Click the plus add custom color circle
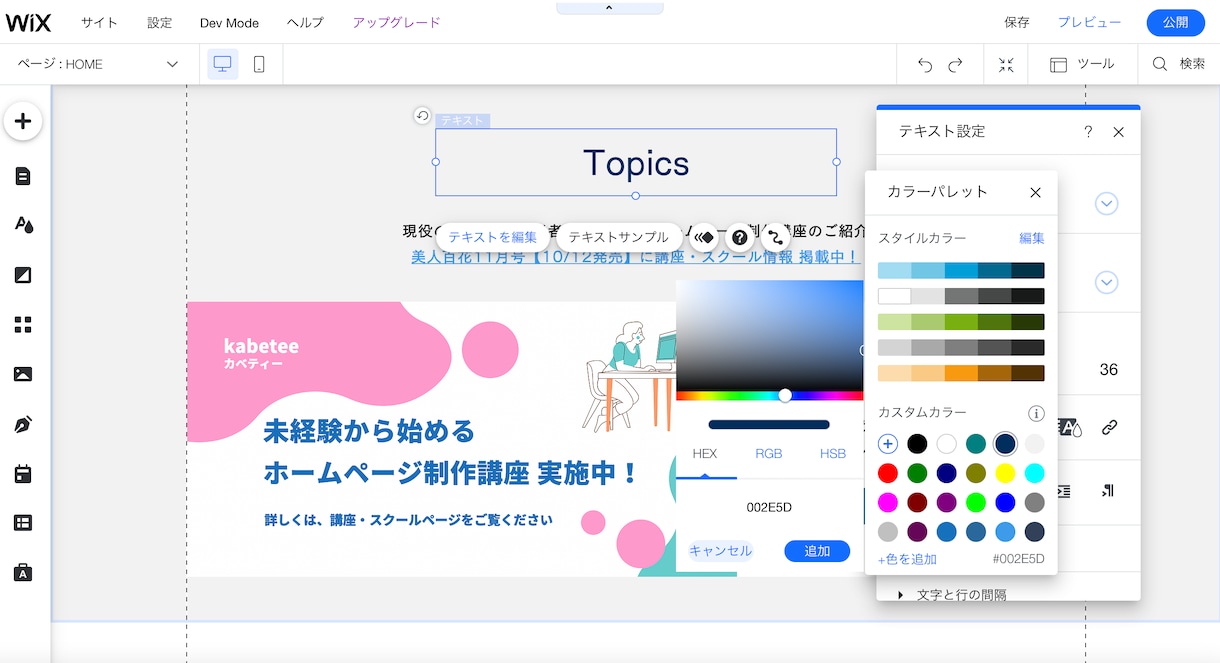Viewport: 1220px width, 663px height. click(888, 444)
